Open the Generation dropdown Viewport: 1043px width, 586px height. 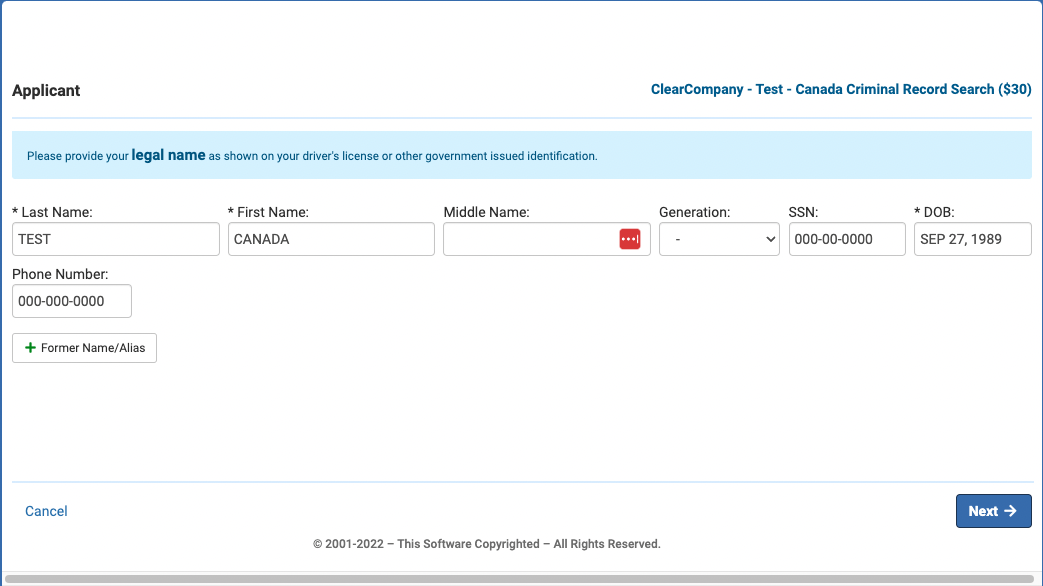point(719,239)
